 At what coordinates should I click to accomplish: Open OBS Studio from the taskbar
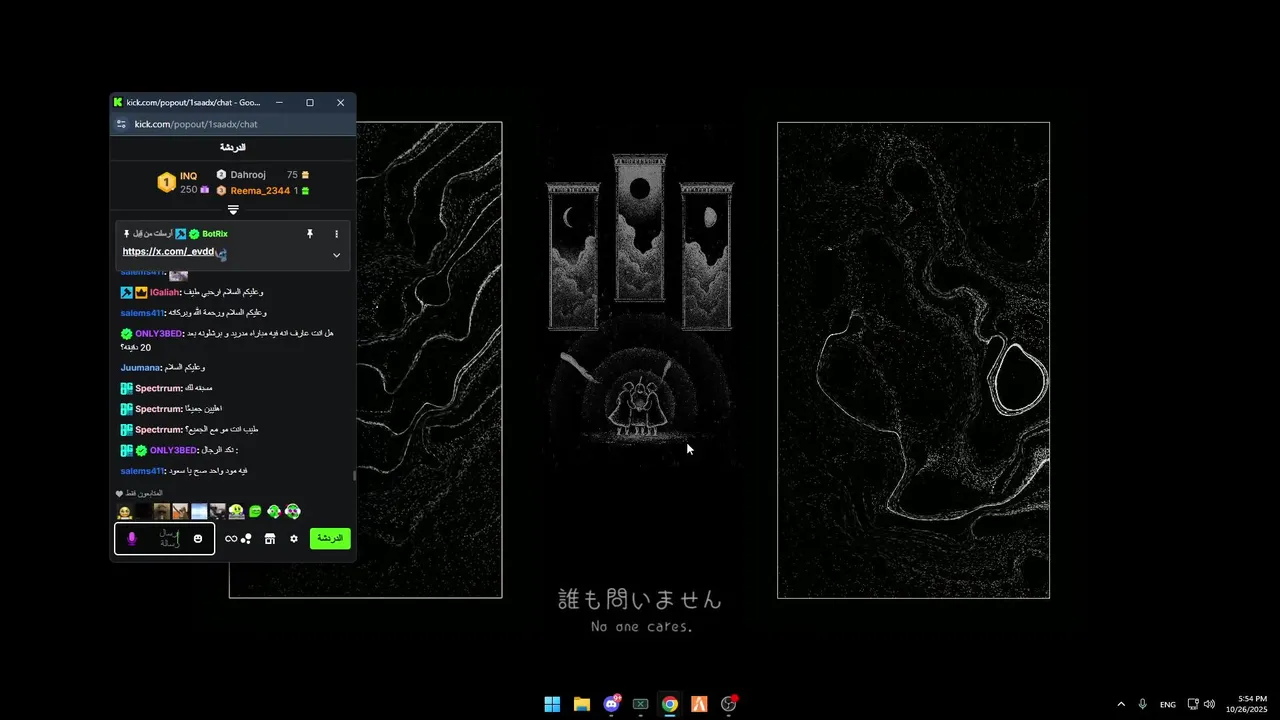(729, 704)
